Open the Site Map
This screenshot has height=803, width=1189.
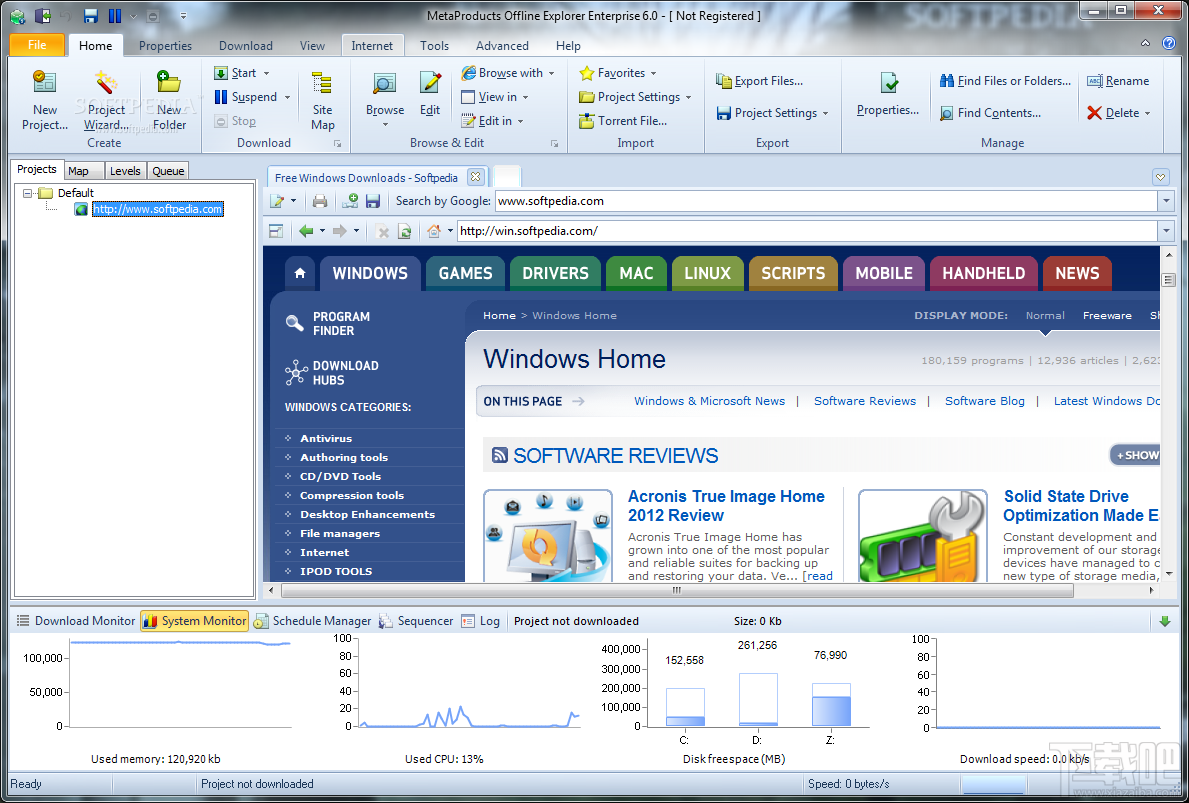(322, 100)
